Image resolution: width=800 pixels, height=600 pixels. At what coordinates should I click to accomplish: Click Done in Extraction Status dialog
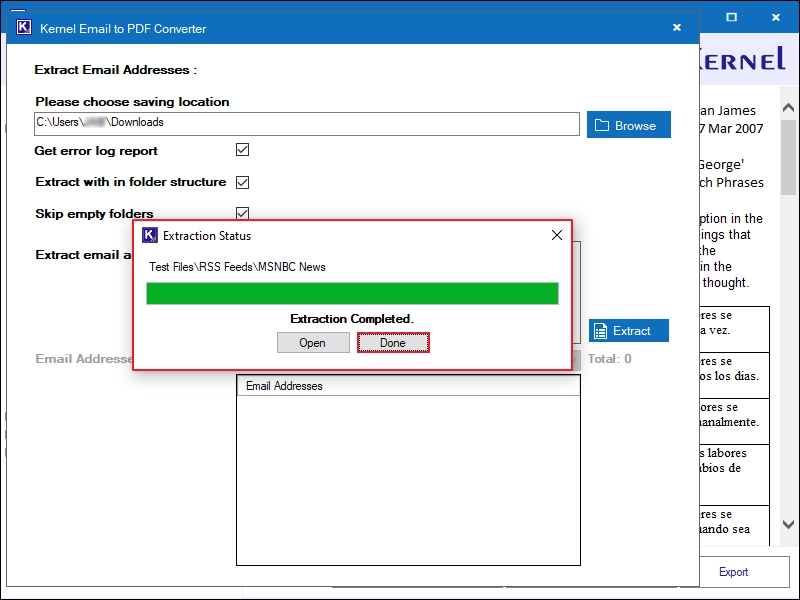[x=393, y=343]
